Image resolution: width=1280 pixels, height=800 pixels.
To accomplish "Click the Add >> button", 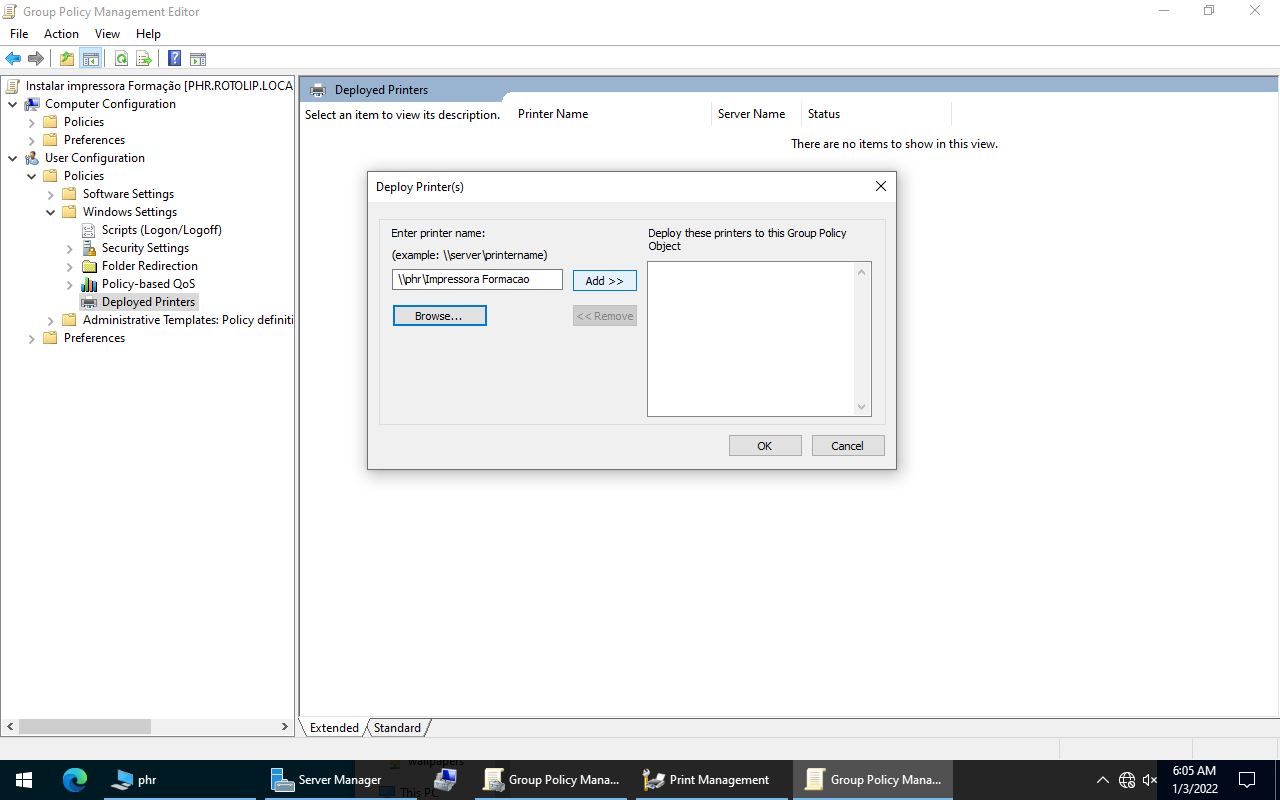I will click(x=604, y=281).
